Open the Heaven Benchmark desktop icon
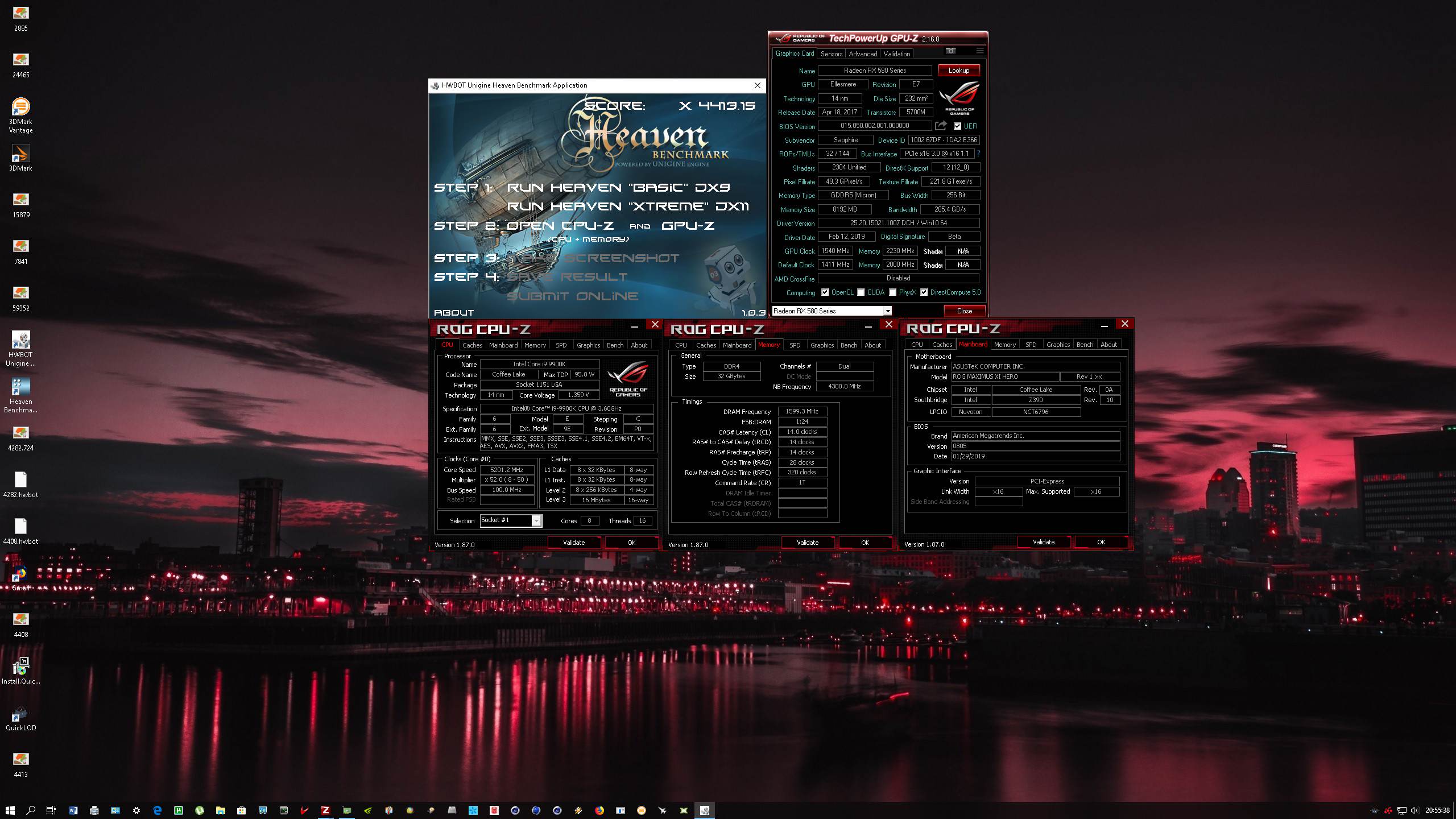 point(20,396)
